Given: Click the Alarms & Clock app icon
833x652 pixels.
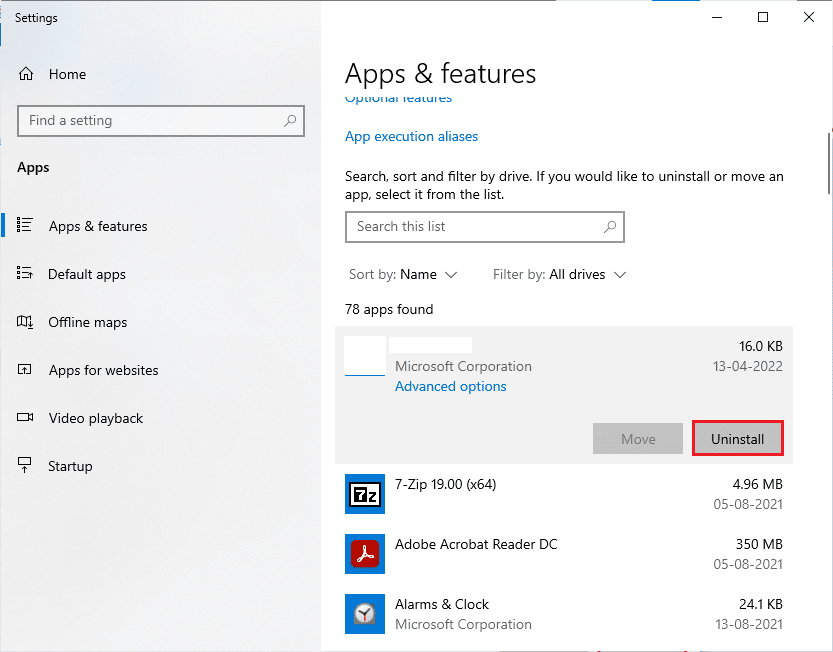Looking at the screenshot, I should pyautogui.click(x=365, y=614).
